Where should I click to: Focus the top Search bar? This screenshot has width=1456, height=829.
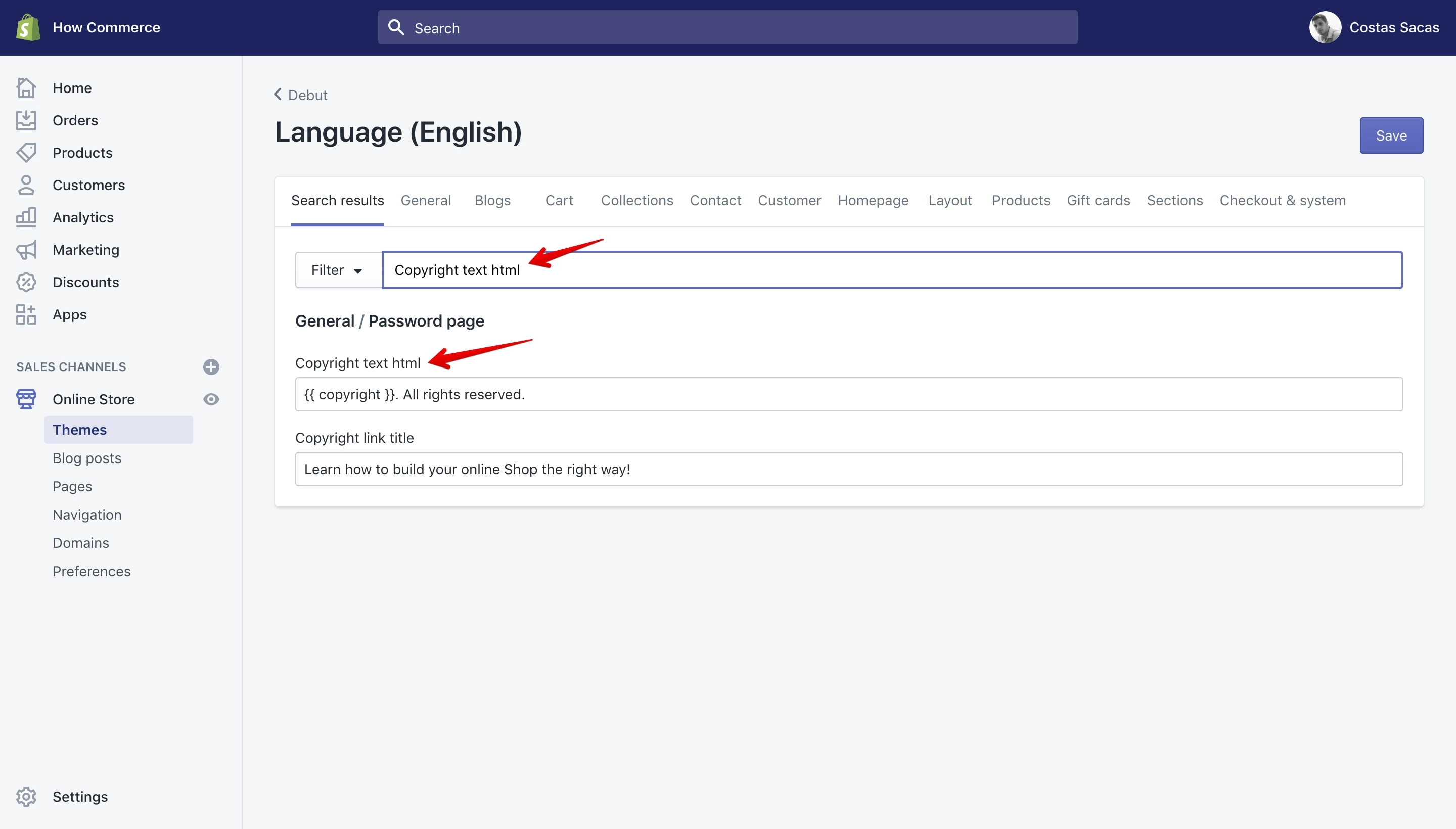click(727, 27)
